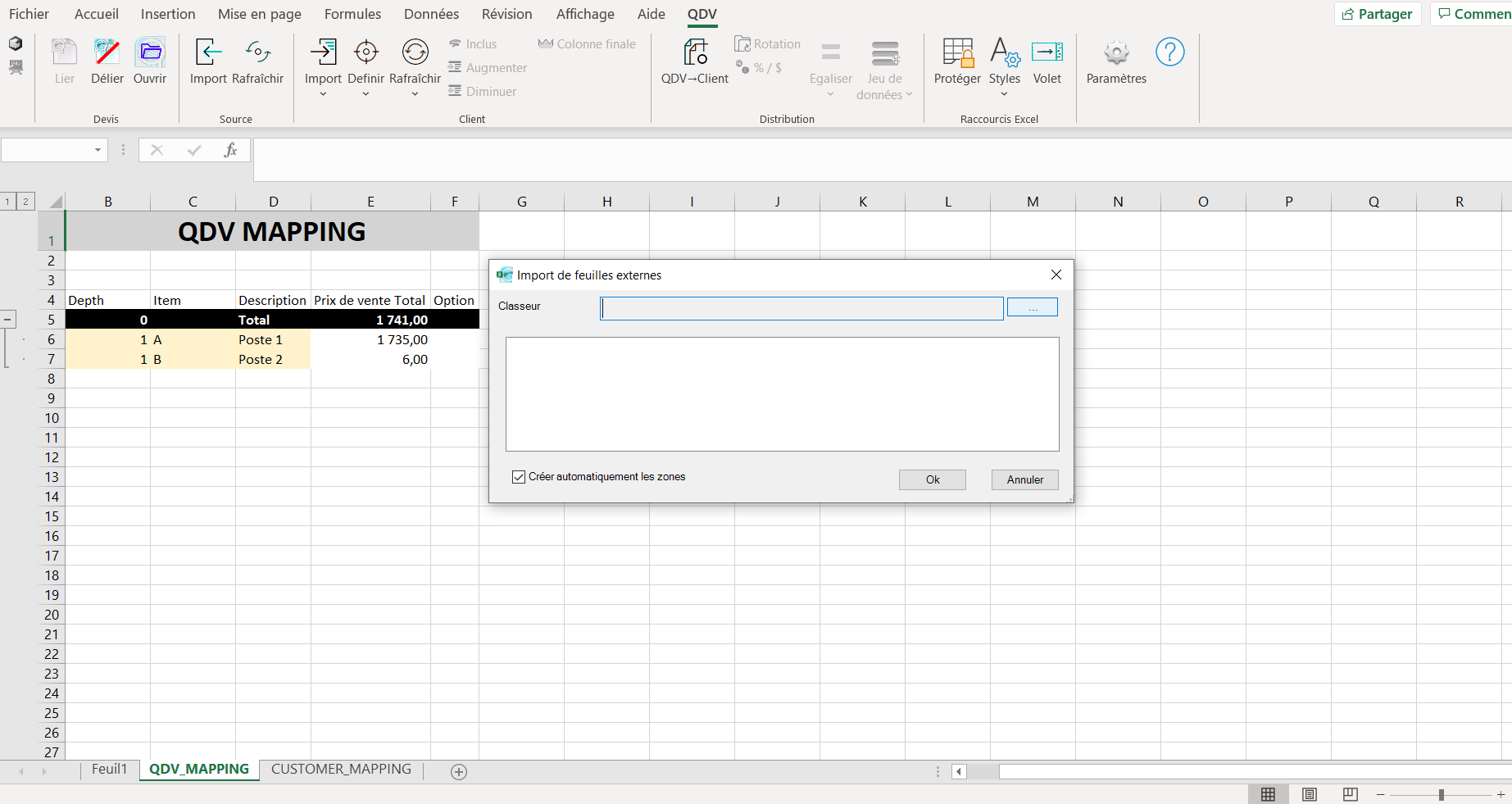
Task: Click the add new sheet plus icon
Action: [459, 771]
